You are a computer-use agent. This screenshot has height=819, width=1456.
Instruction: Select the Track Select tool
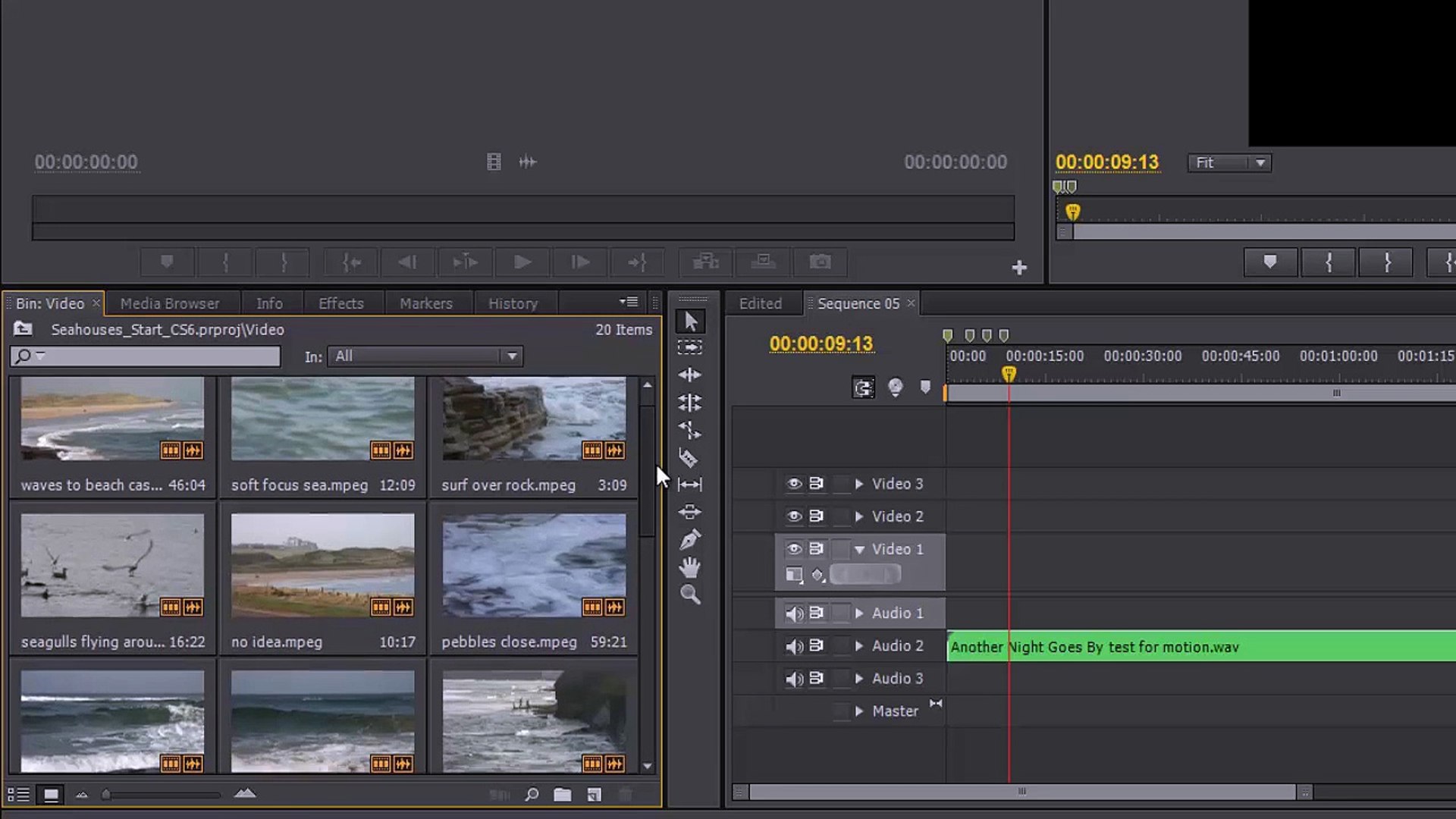[x=690, y=347]
